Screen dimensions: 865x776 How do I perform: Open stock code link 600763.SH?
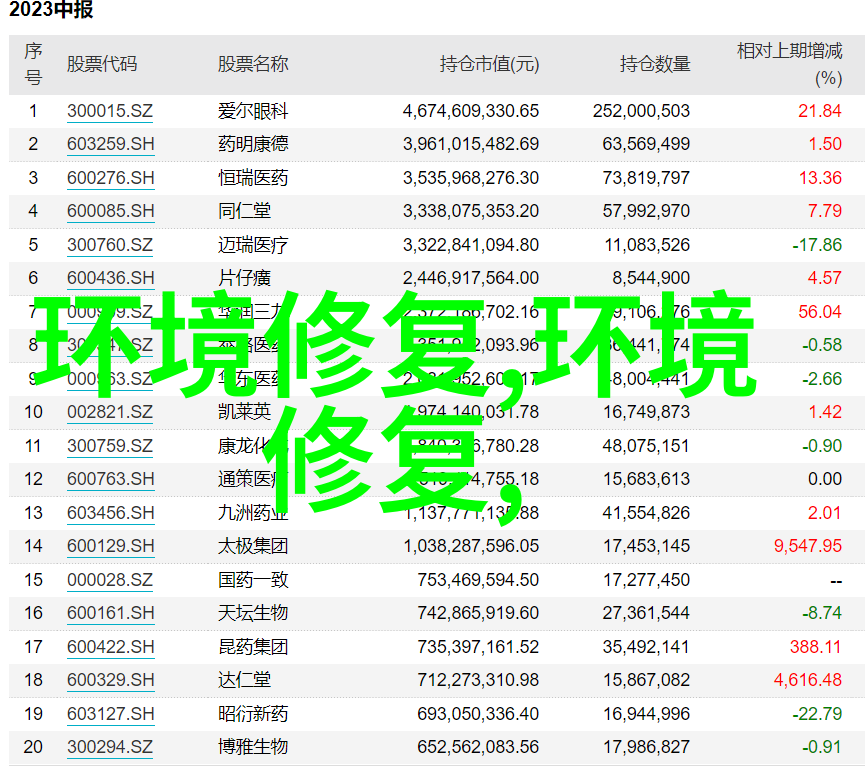[110, 479]
